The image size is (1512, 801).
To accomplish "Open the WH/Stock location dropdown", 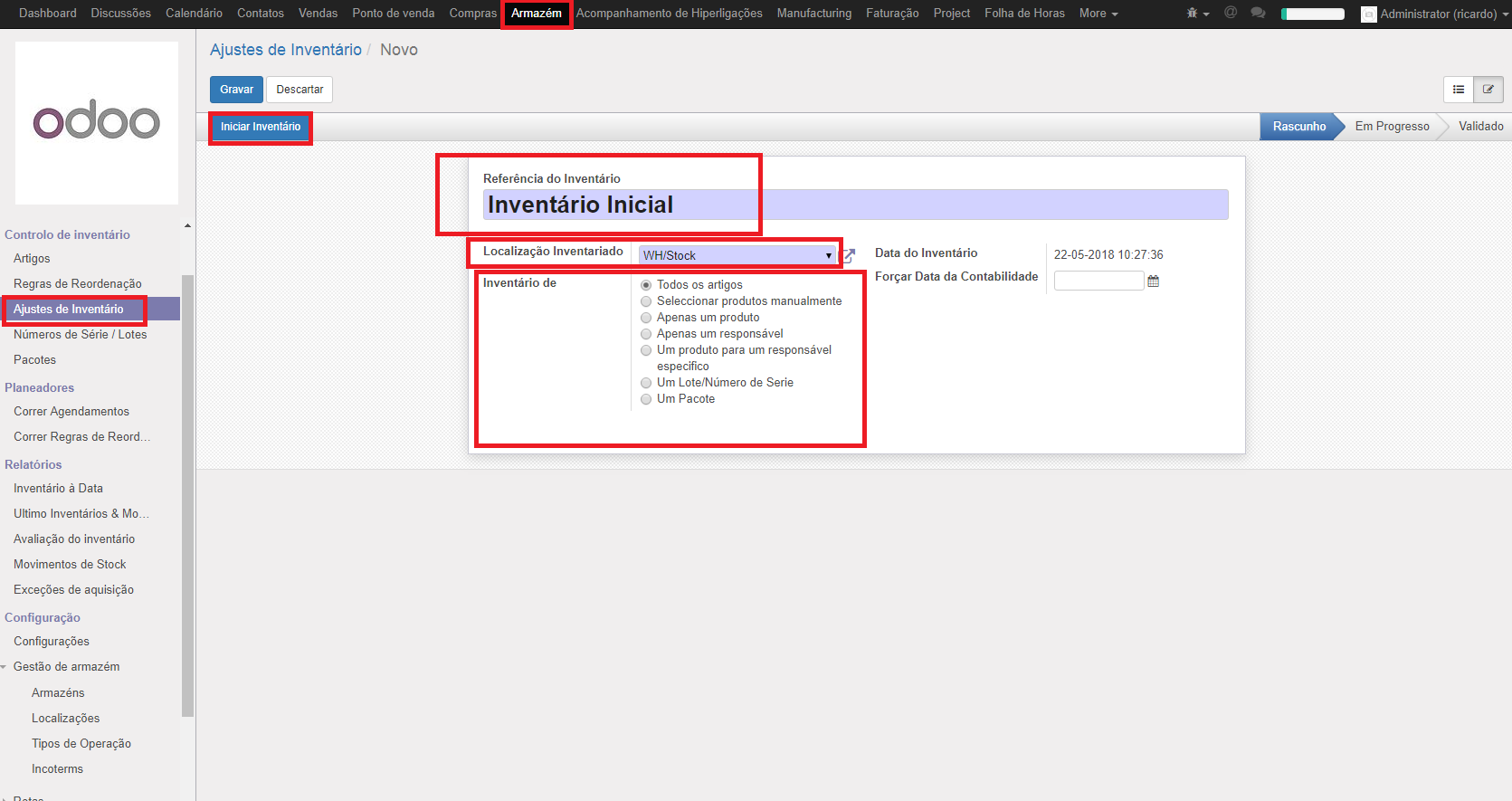I will [737, 255].
